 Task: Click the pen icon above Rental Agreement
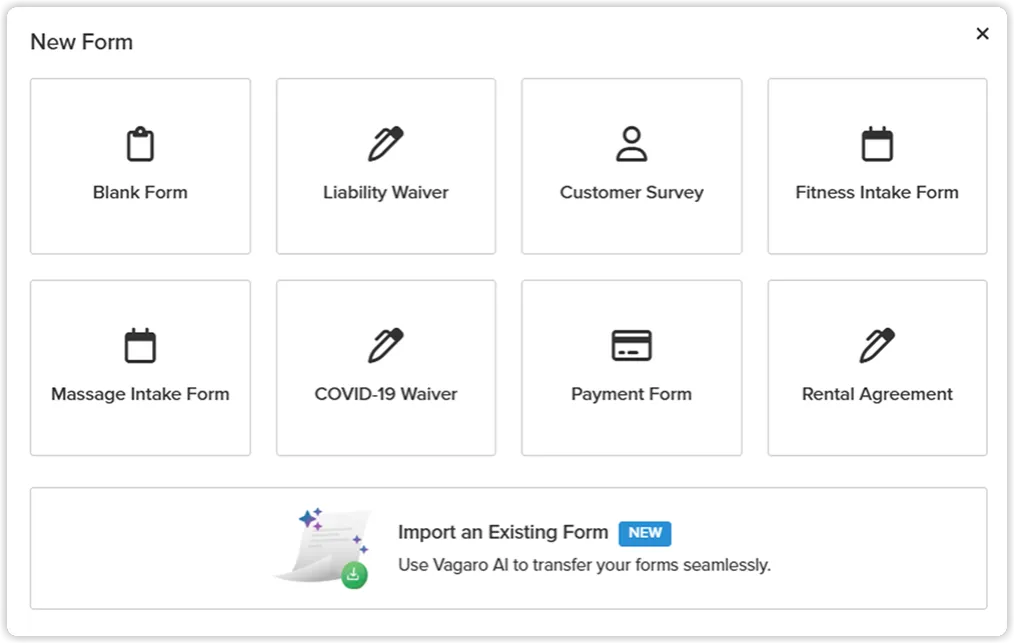click(x=877, y=346)
